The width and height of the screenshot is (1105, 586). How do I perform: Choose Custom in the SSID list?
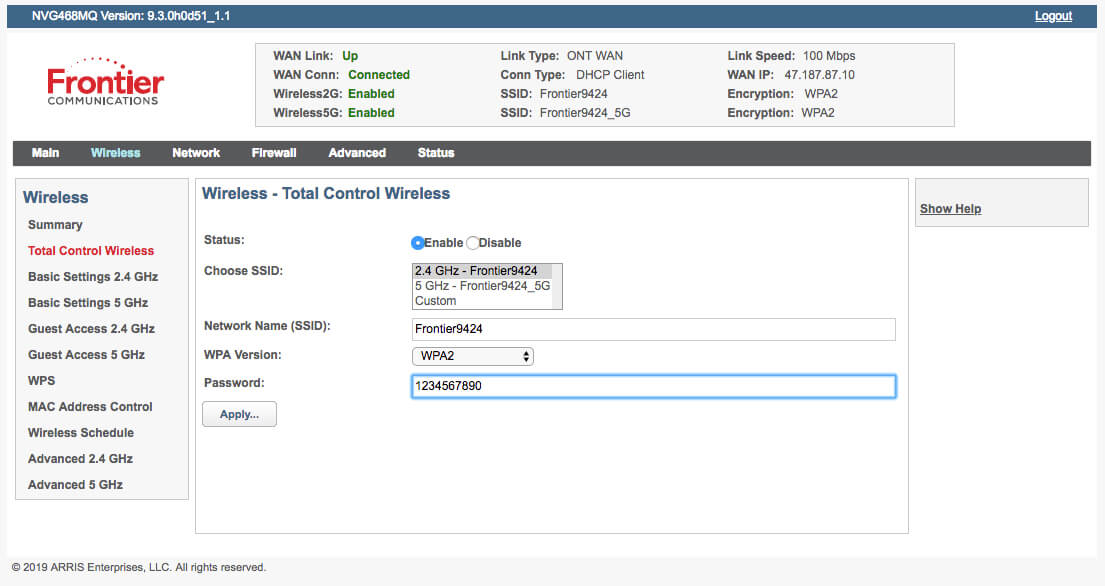point(432,300)
